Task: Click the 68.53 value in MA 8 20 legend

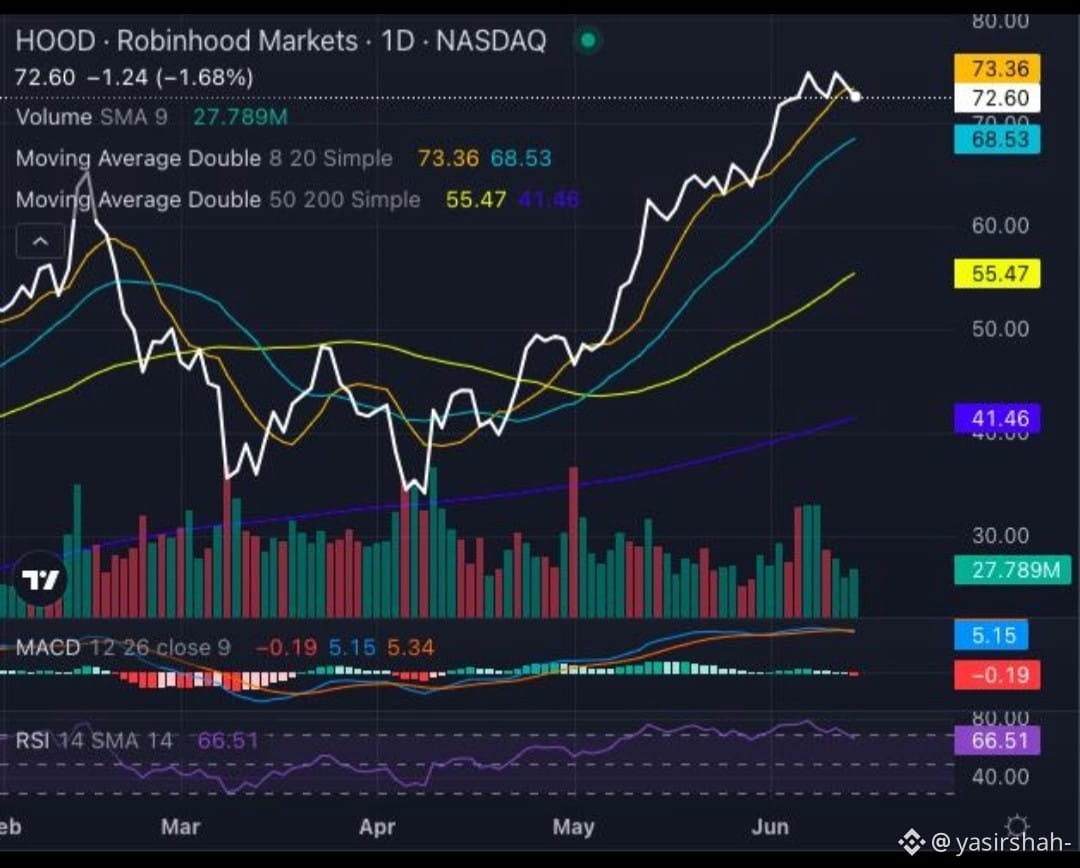Action: click(521, 158)
